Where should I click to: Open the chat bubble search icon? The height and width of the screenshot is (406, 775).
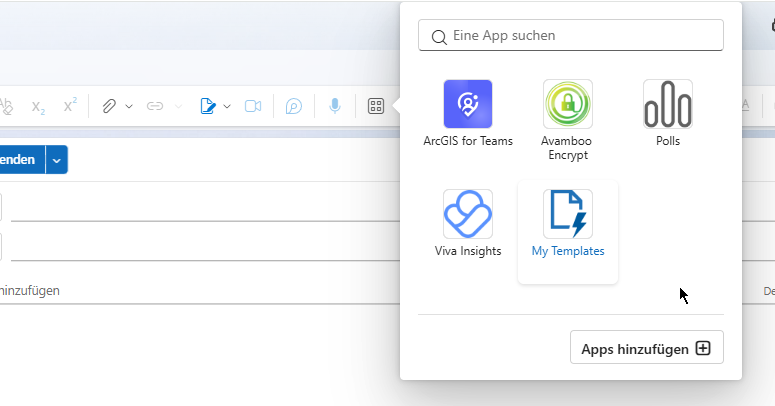click(x=294, y=106)
